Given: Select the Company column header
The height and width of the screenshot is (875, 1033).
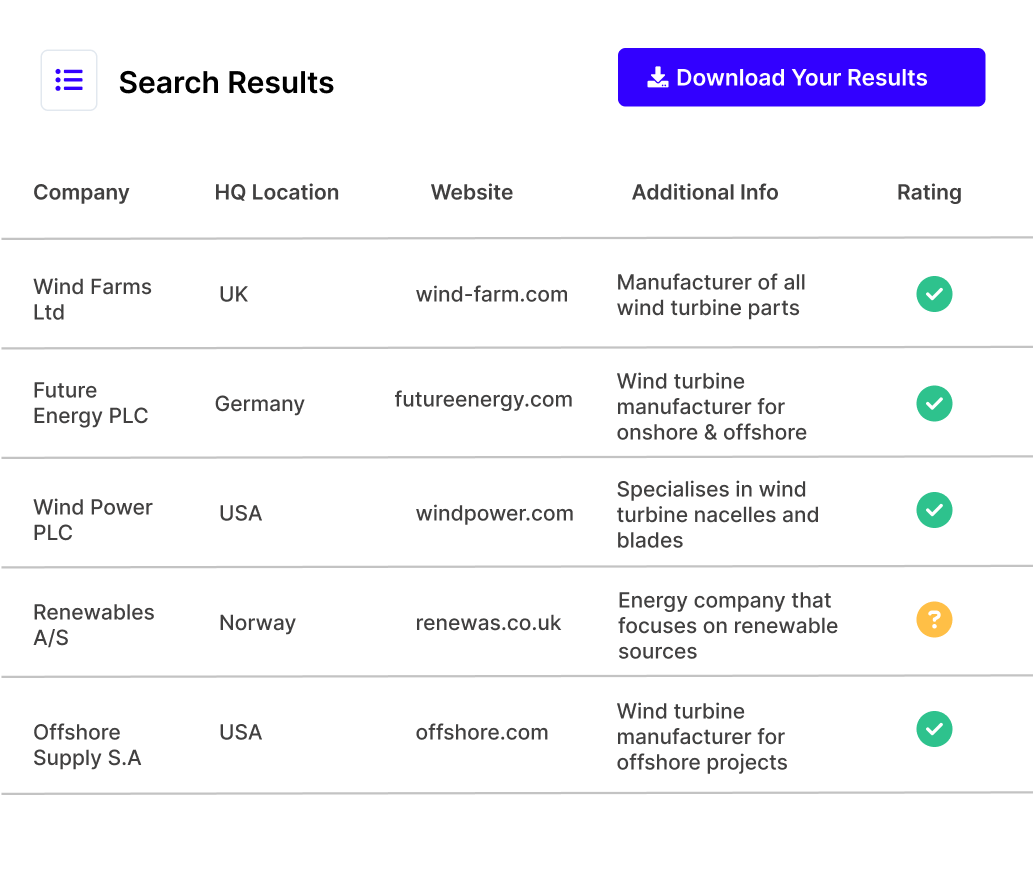Looking at the screenshot, I should (81, 192).
